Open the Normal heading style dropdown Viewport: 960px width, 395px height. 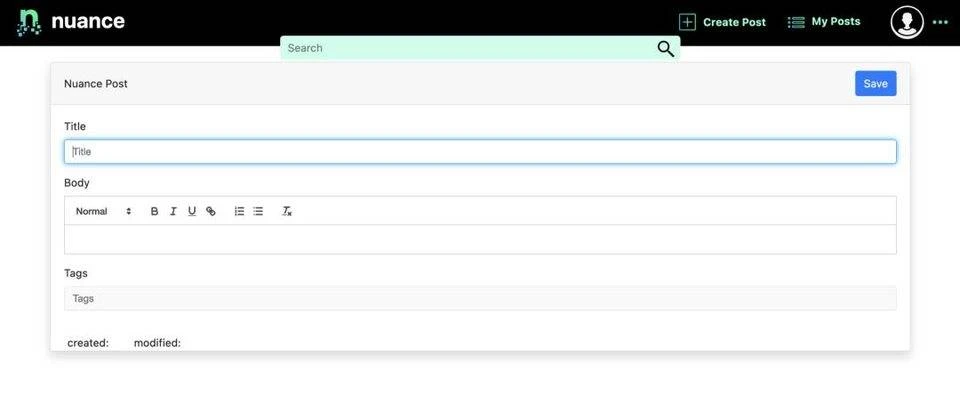pos(103,211)
